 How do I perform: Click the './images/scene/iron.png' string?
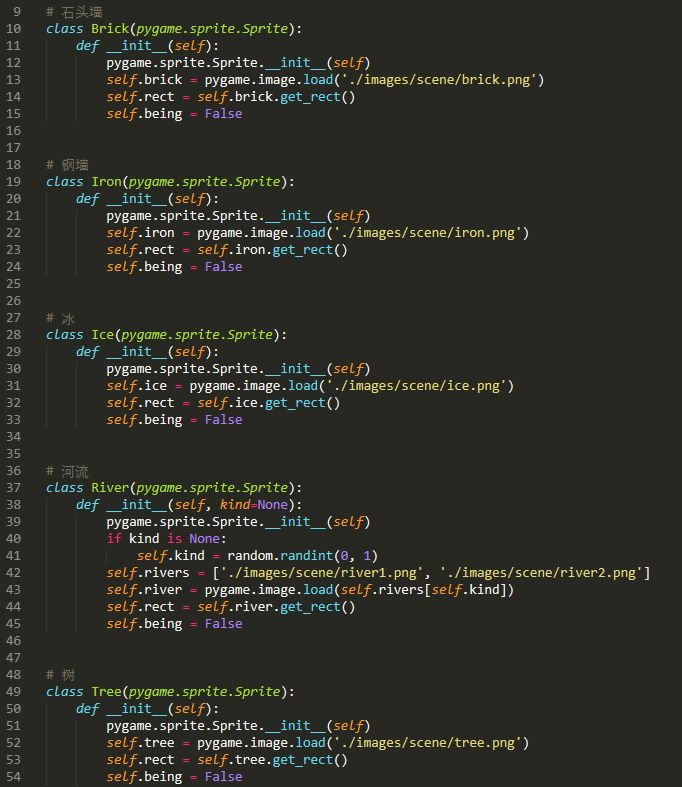tap(428, 233)
